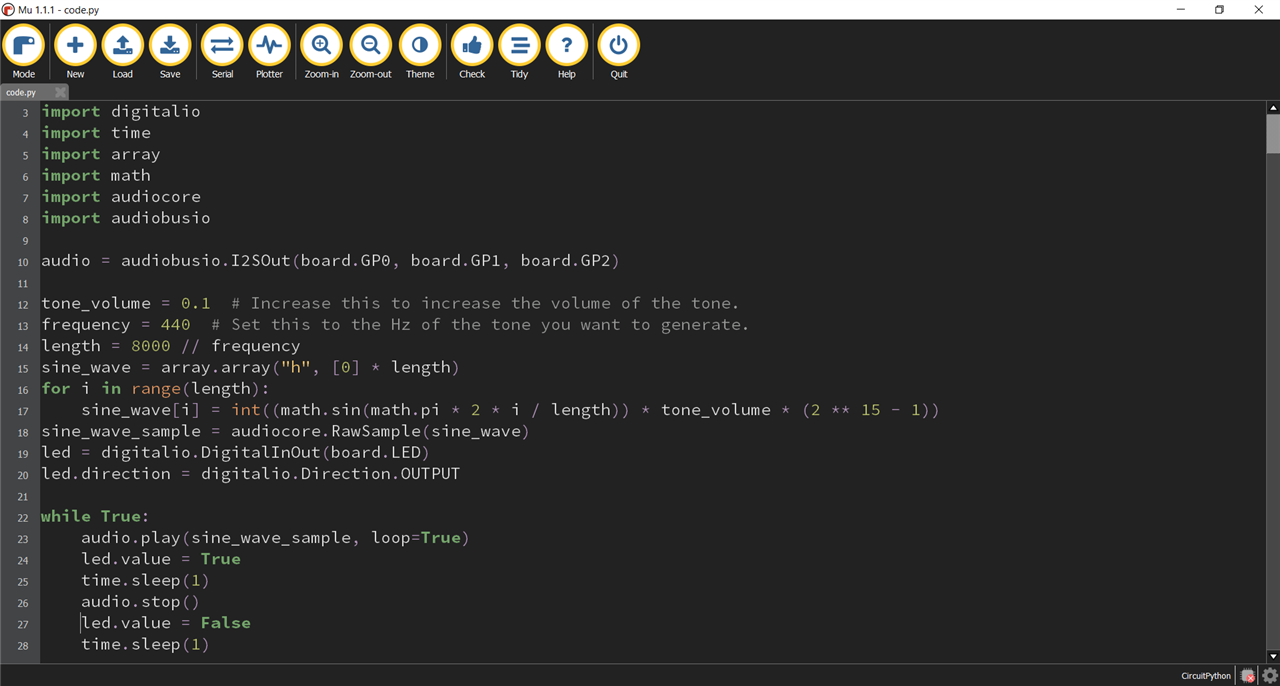Click line 8 'import audiobusio'
Viewport: 1280px width, 686px height.
coord(126,218)
